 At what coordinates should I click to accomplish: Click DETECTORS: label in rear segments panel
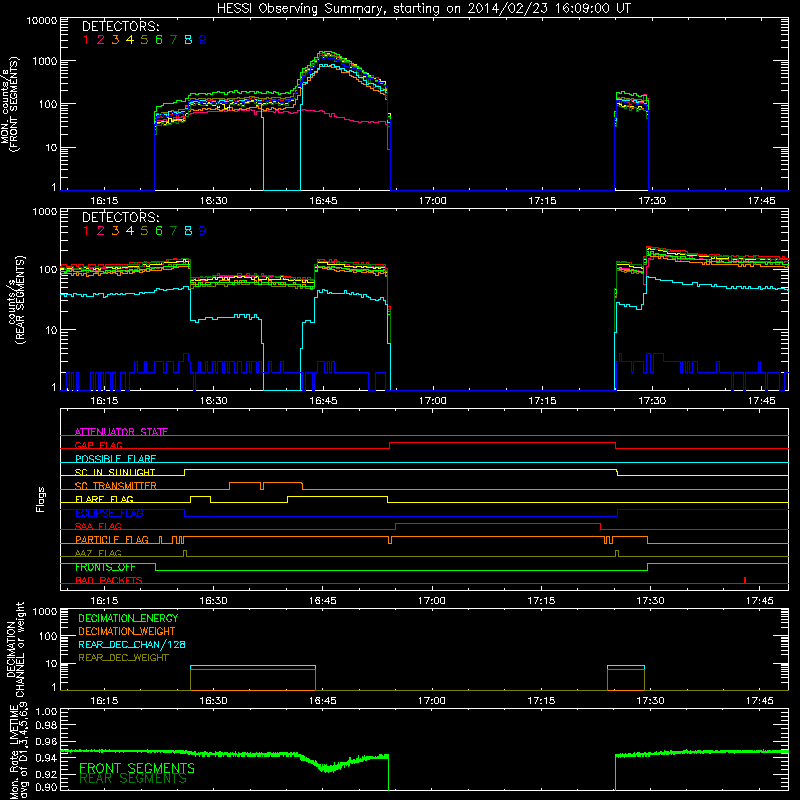click(120, 218)
